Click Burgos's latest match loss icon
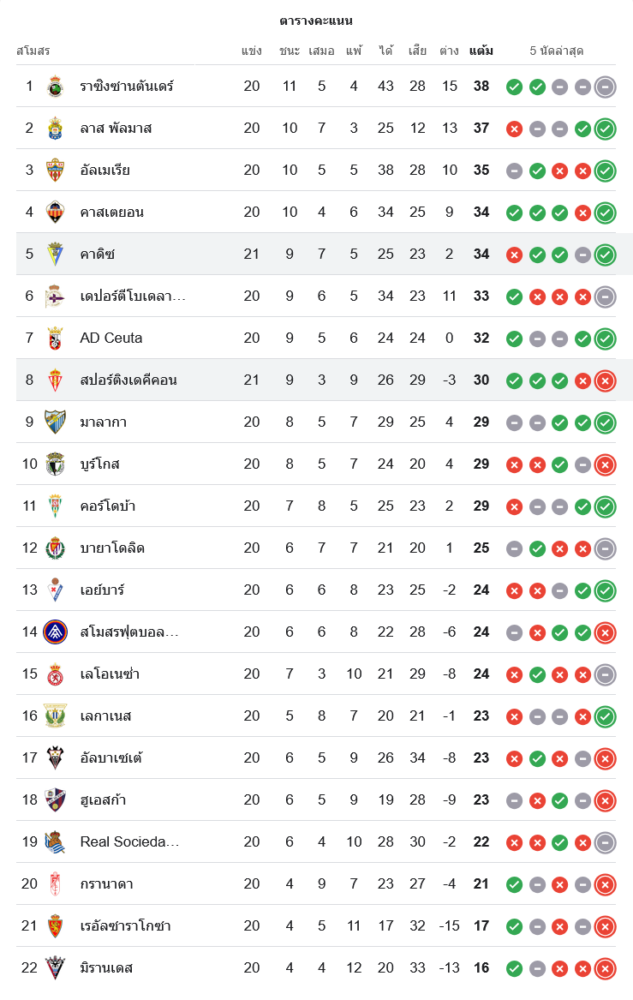Viewport: 633px width, 1000px height. tap(605, 464)
